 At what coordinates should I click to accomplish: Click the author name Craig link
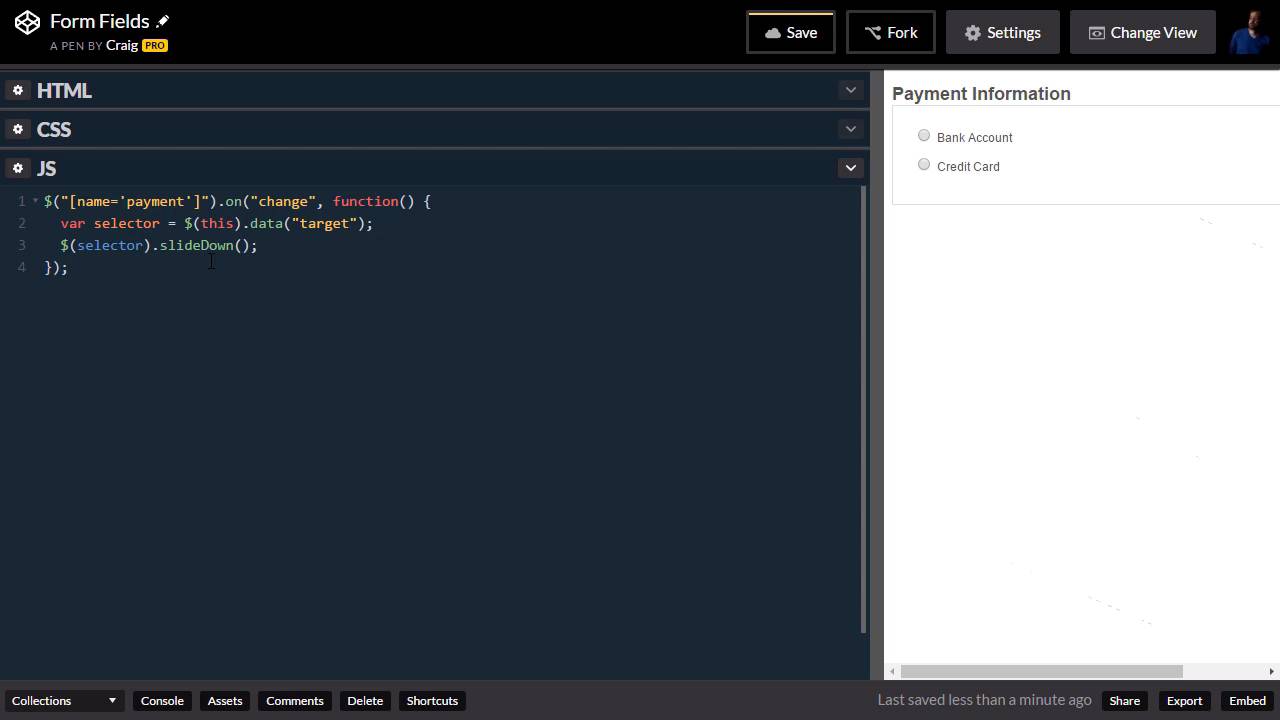(121, 45)
